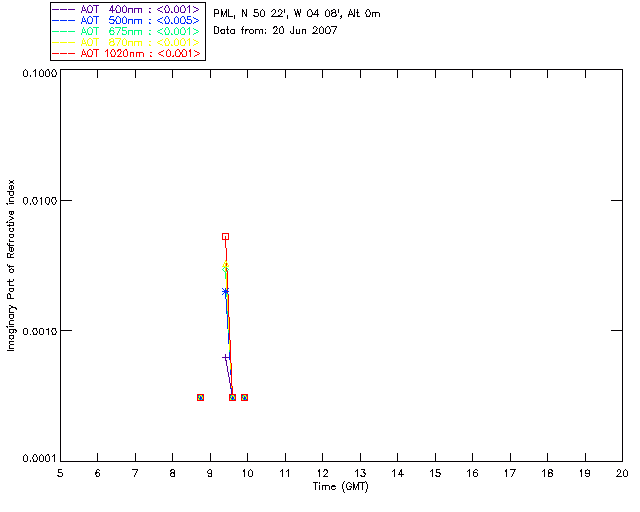
Task: Click the red square marker at the top of the line
Action: pos(225,236)
